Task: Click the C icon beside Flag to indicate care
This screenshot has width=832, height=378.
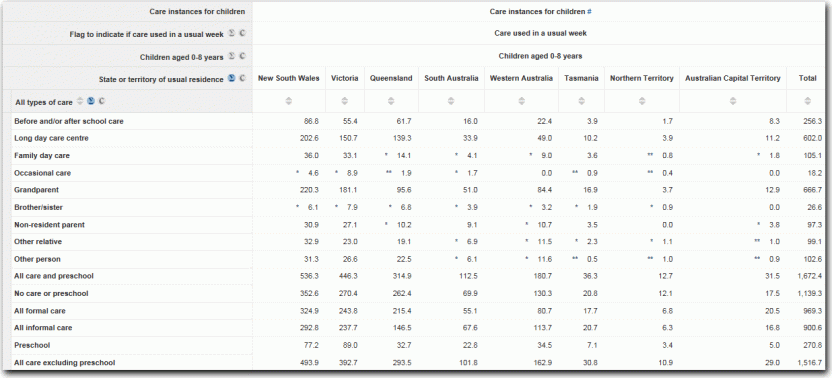Action: pyautogui.click(x=242, y=33)
